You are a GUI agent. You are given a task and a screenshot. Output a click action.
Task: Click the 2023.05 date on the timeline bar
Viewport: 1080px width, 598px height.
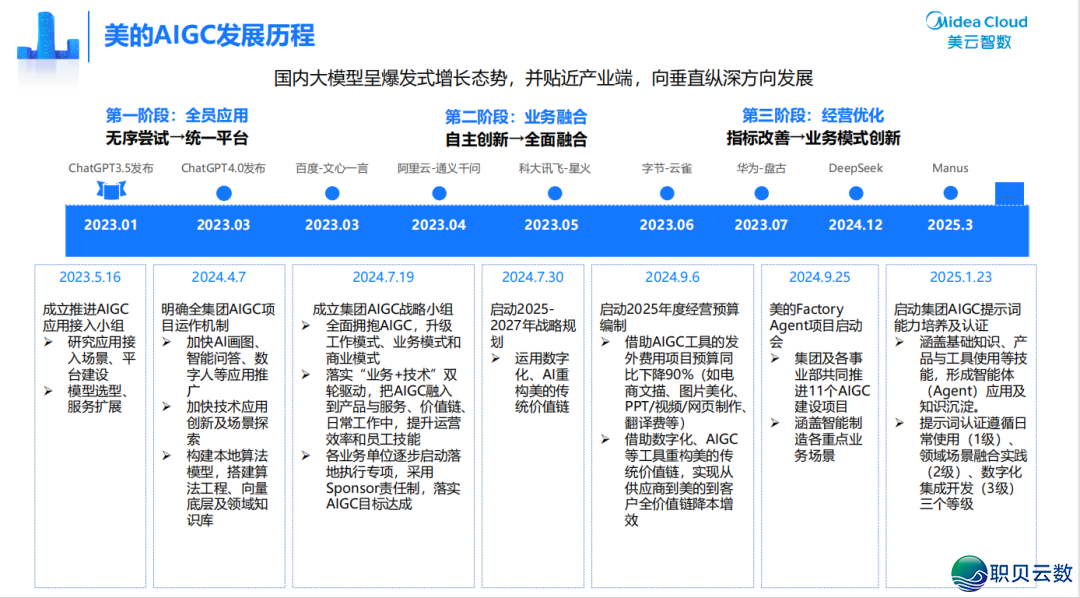[x=551, y=225]
